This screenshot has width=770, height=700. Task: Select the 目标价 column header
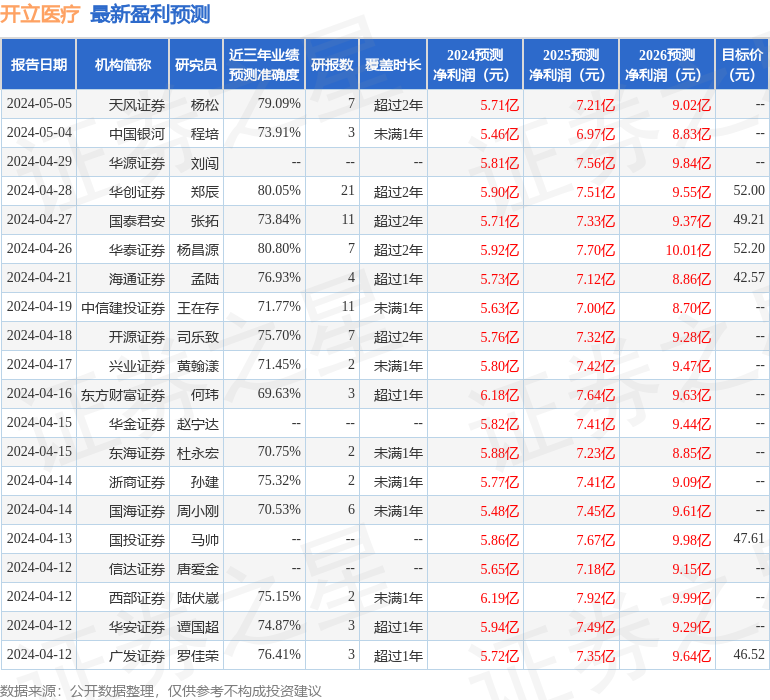(742, 64)
